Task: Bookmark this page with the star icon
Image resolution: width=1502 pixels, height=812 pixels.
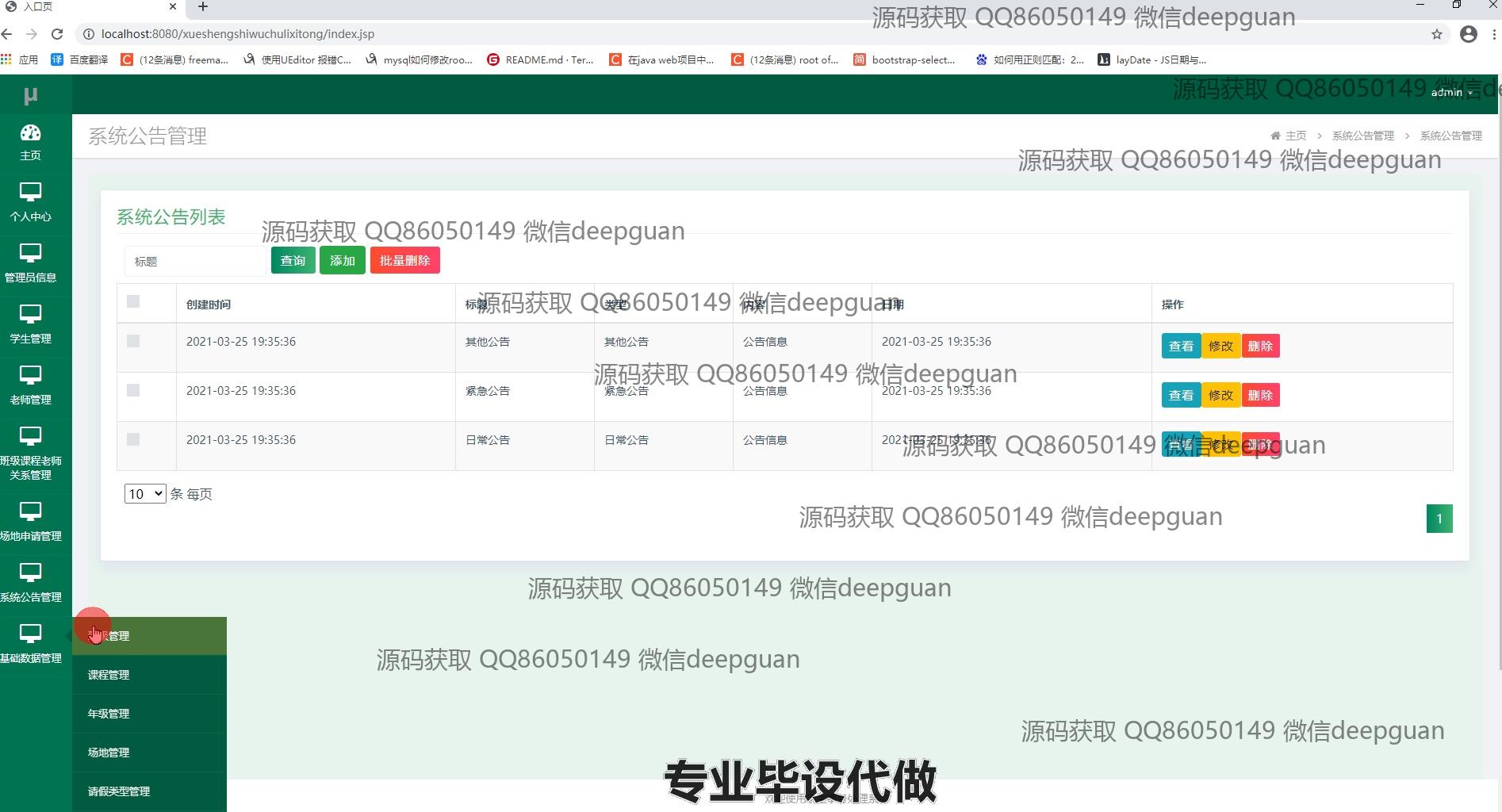Action: click(1436, 34)
